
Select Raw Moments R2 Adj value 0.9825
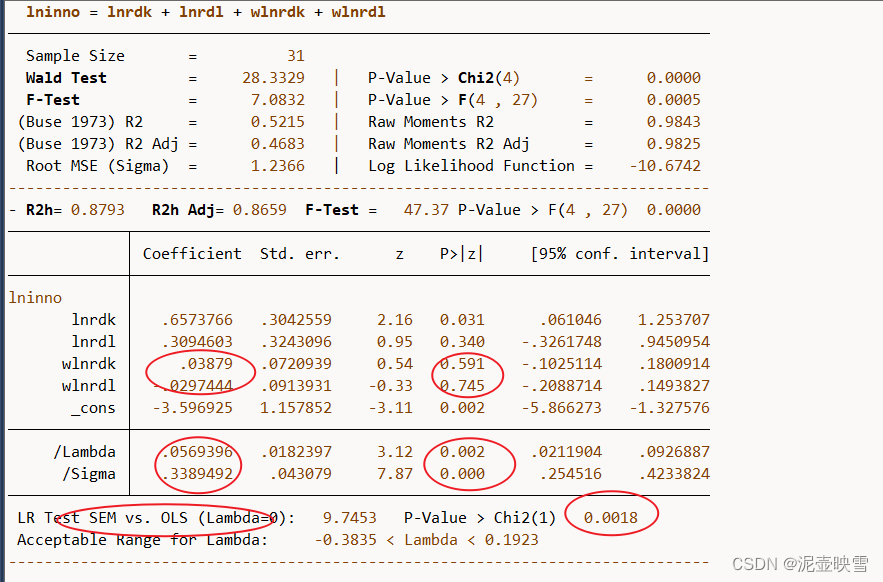(x=674, y=144)
